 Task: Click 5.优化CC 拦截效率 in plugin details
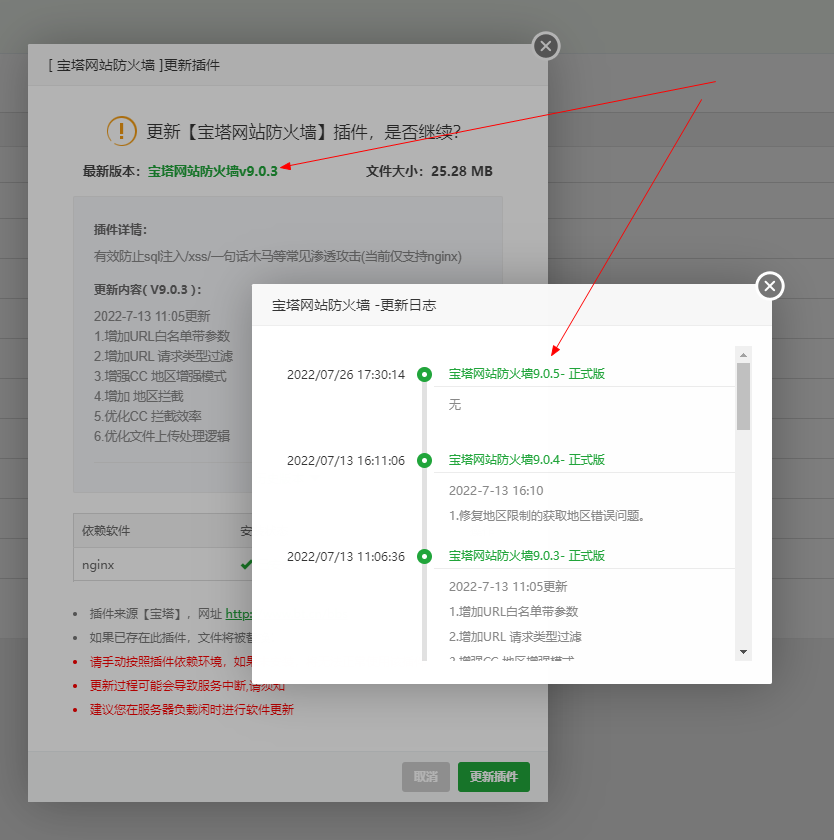(x=148, y=416)
